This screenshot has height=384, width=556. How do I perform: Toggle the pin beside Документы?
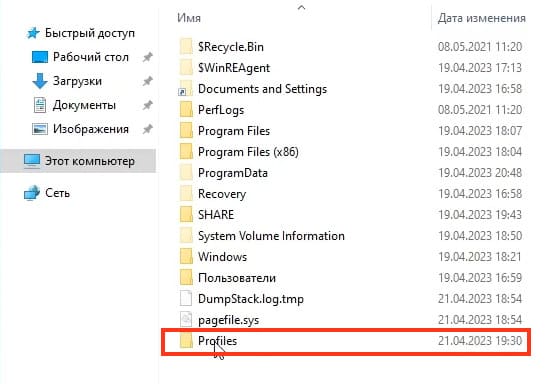(148, 105)
